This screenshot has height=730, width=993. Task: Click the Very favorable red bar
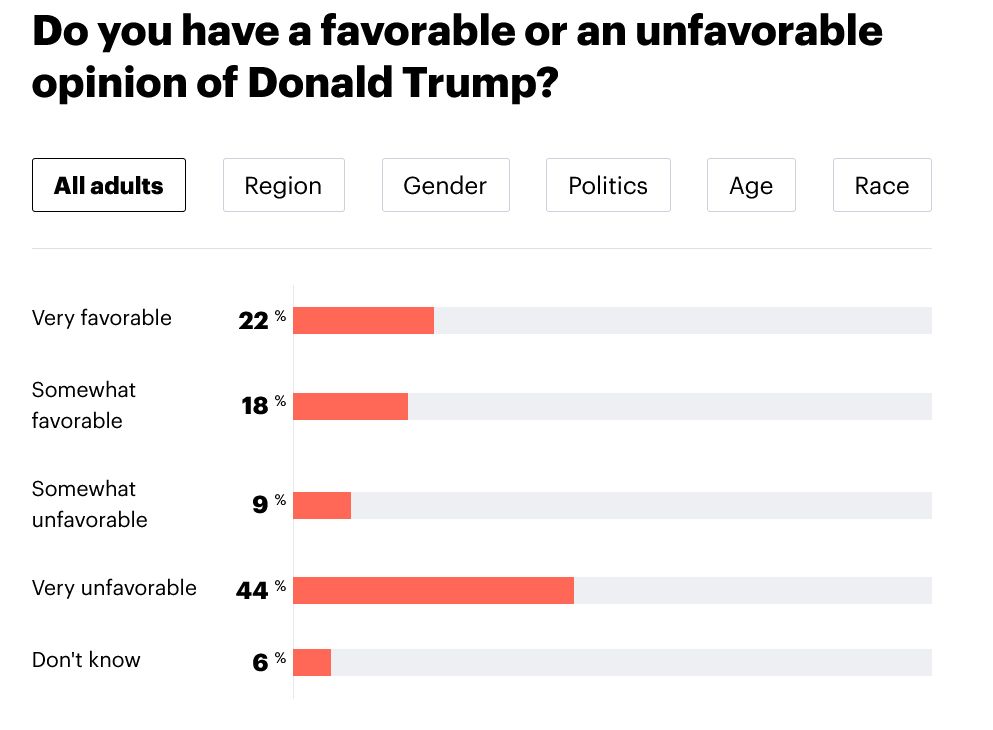click(x=364, y=320)
